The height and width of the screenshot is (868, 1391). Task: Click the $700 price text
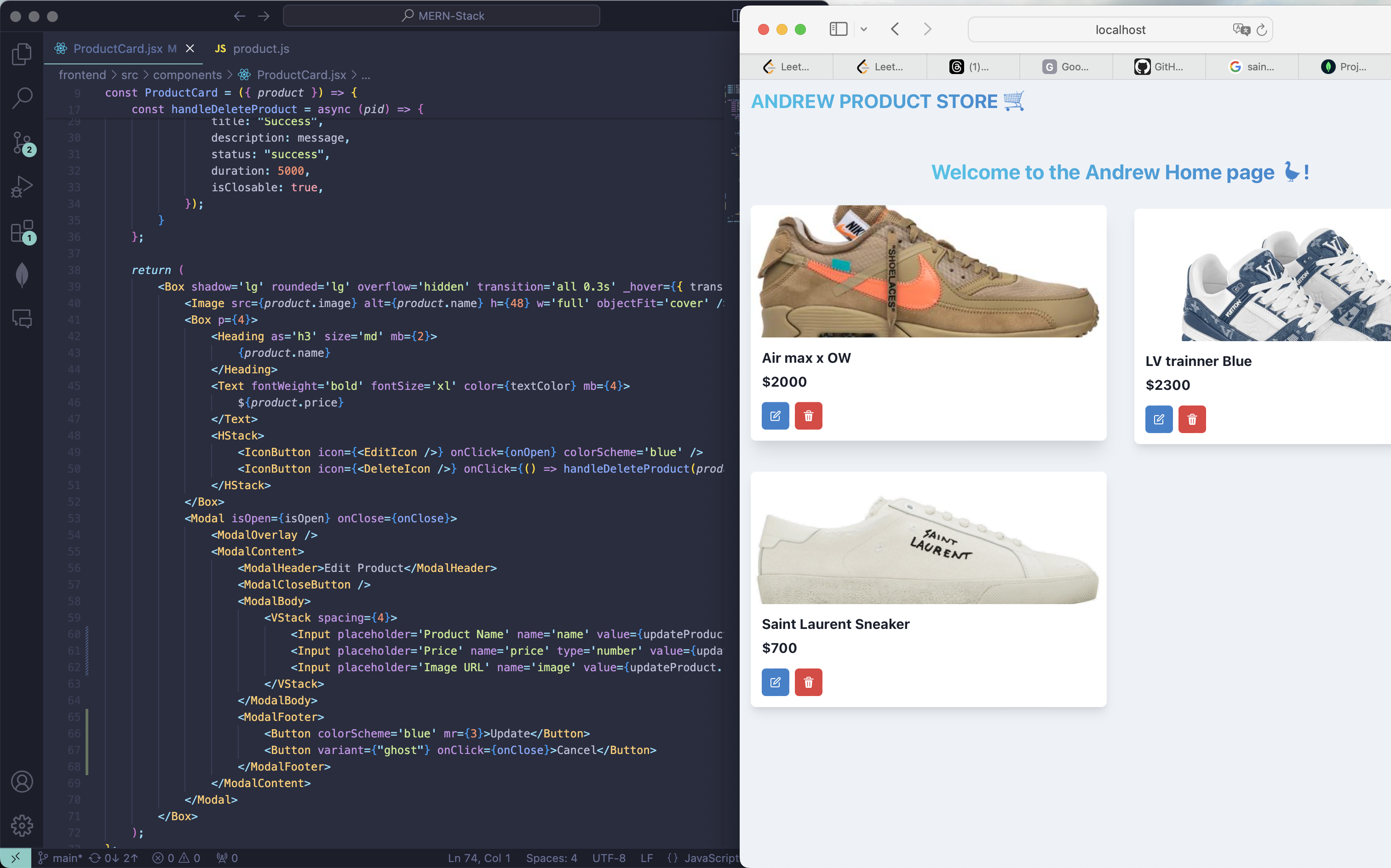click(x=779, y=648)
